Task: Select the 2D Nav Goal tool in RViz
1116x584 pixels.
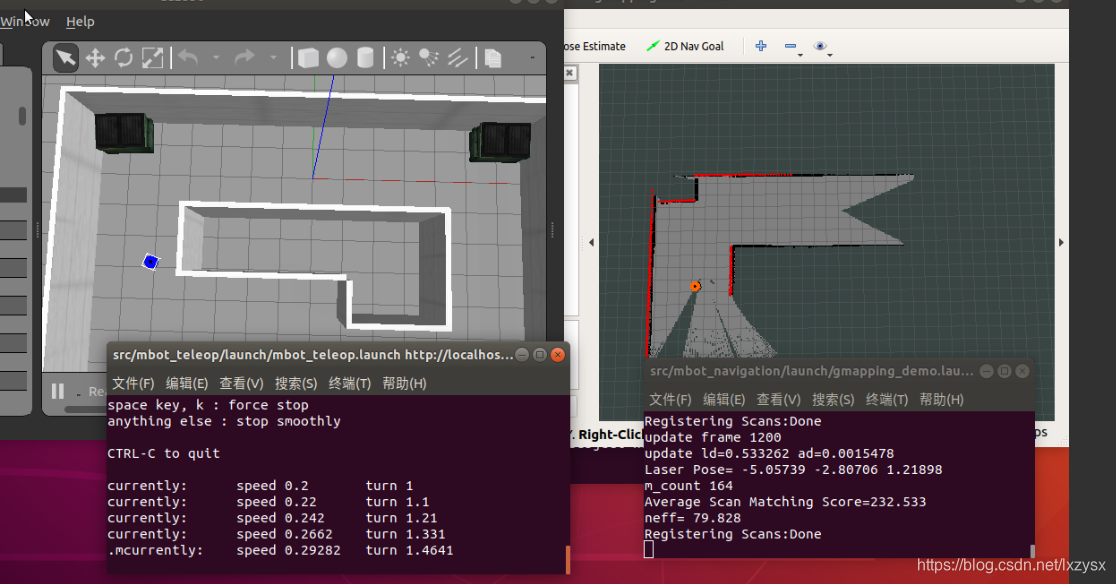Action: coord(685,46)
